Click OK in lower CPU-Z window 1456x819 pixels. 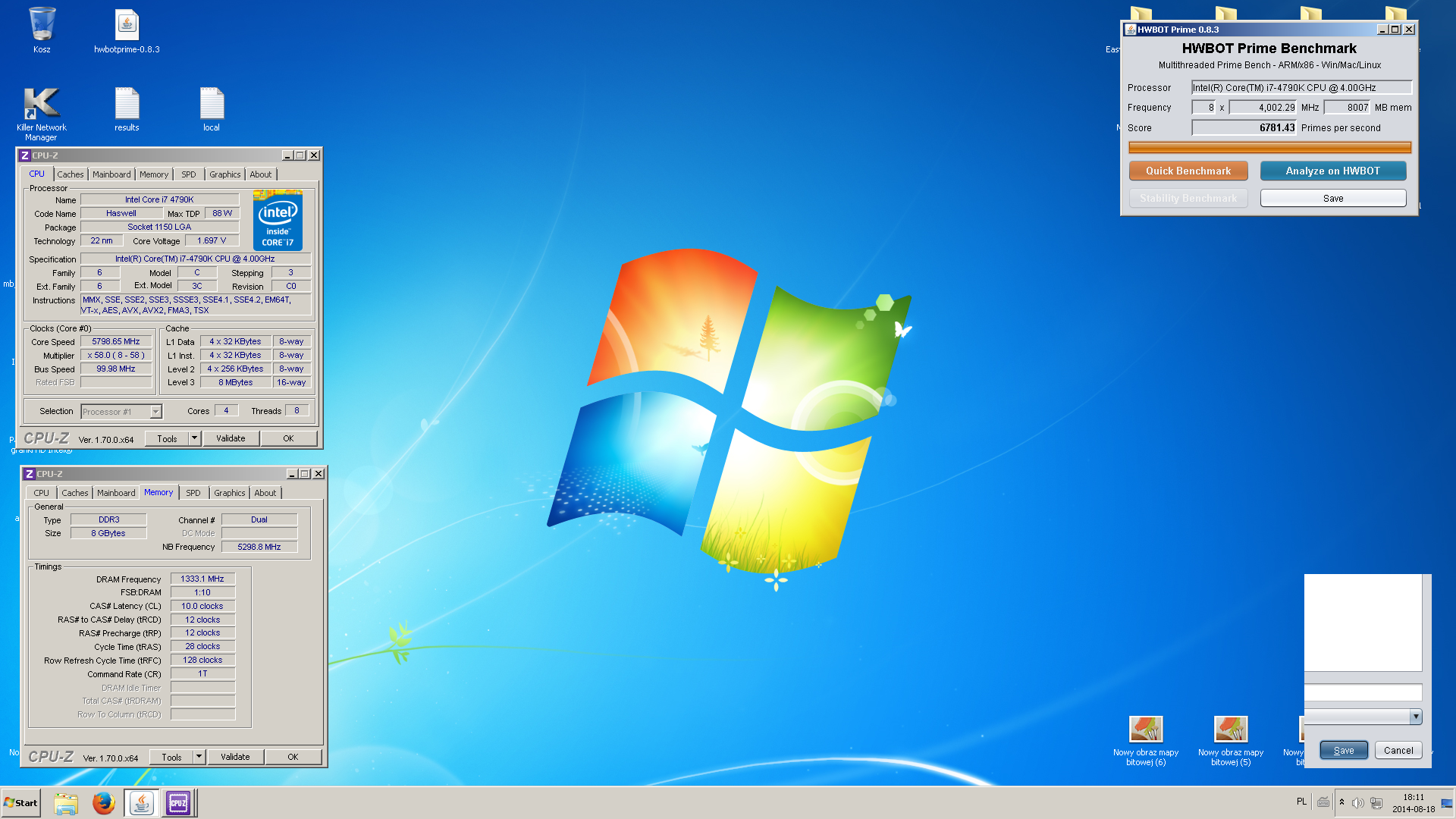293,757
